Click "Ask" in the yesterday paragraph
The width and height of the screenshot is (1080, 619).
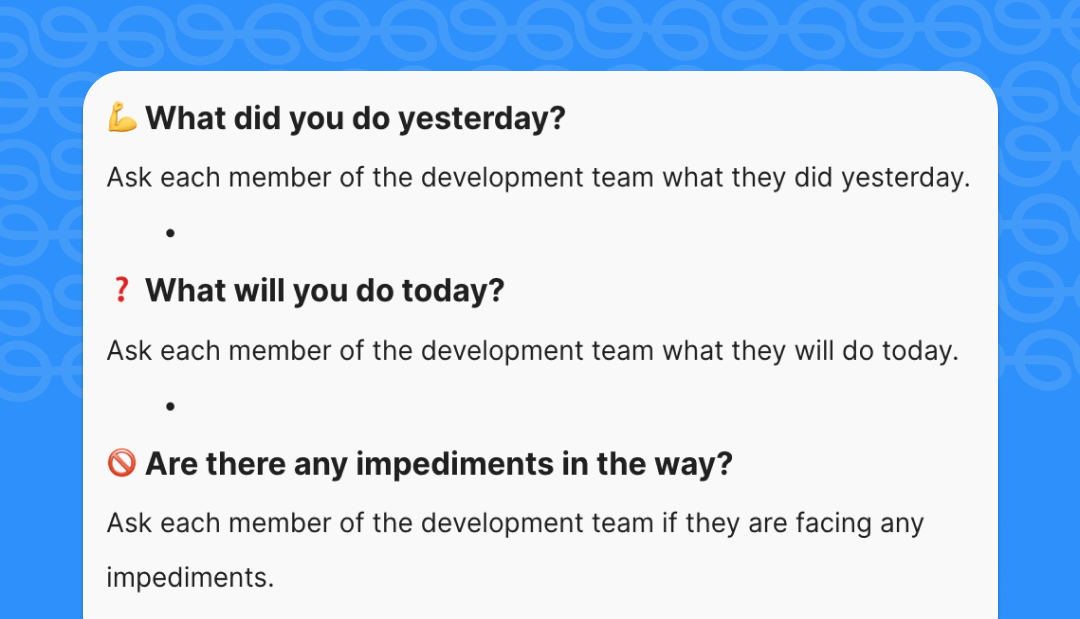[129, 178]
